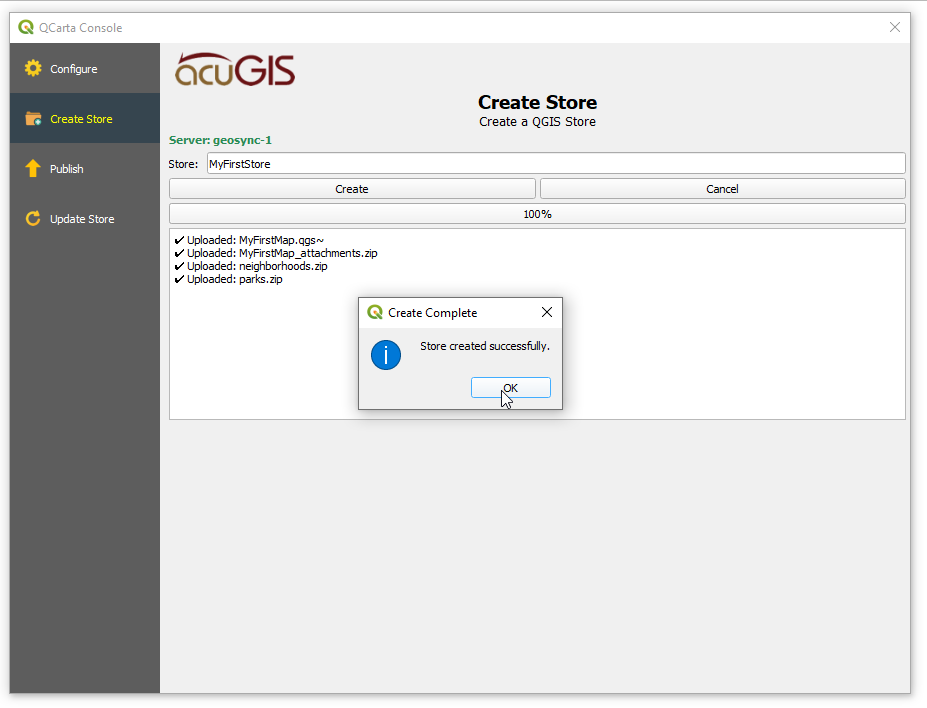Confirm the dialog with OK
The image size is (927, 708).
511,388
